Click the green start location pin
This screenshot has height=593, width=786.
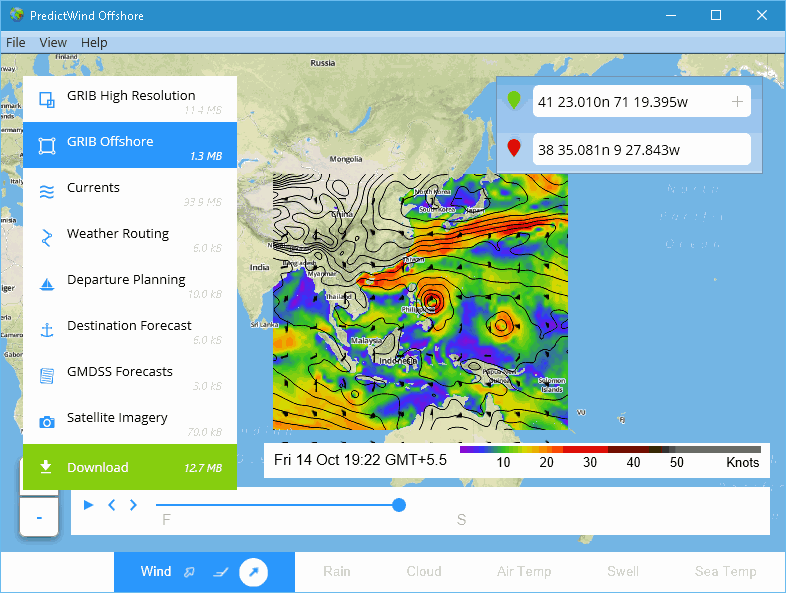click(514, 100)
